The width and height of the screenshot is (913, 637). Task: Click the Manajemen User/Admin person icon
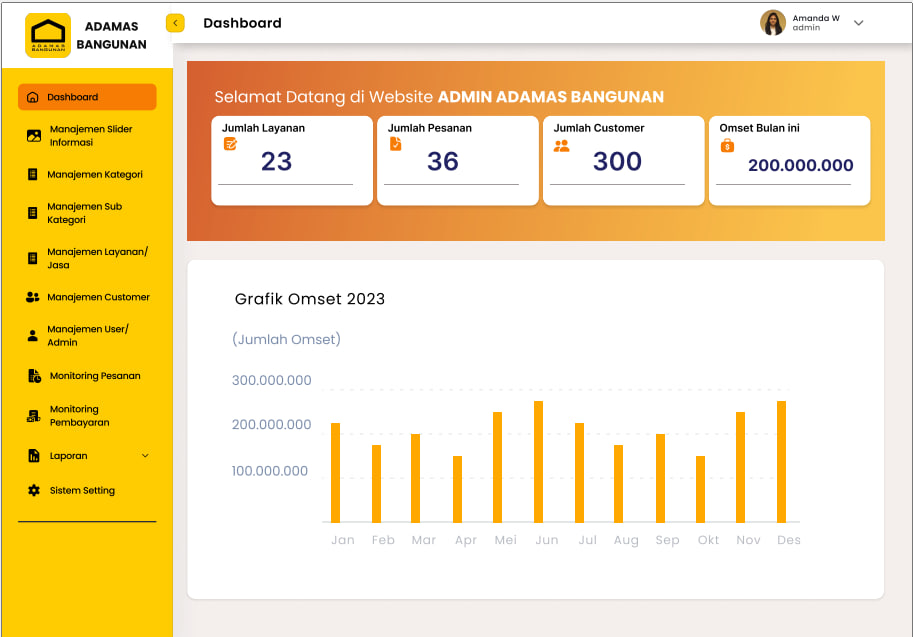(33, 336)
